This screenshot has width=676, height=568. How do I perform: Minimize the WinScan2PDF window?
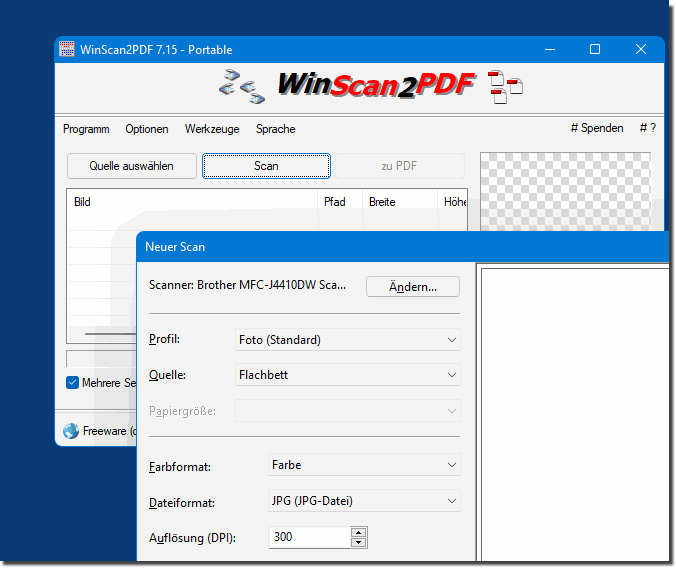click(x=550, y=50)
